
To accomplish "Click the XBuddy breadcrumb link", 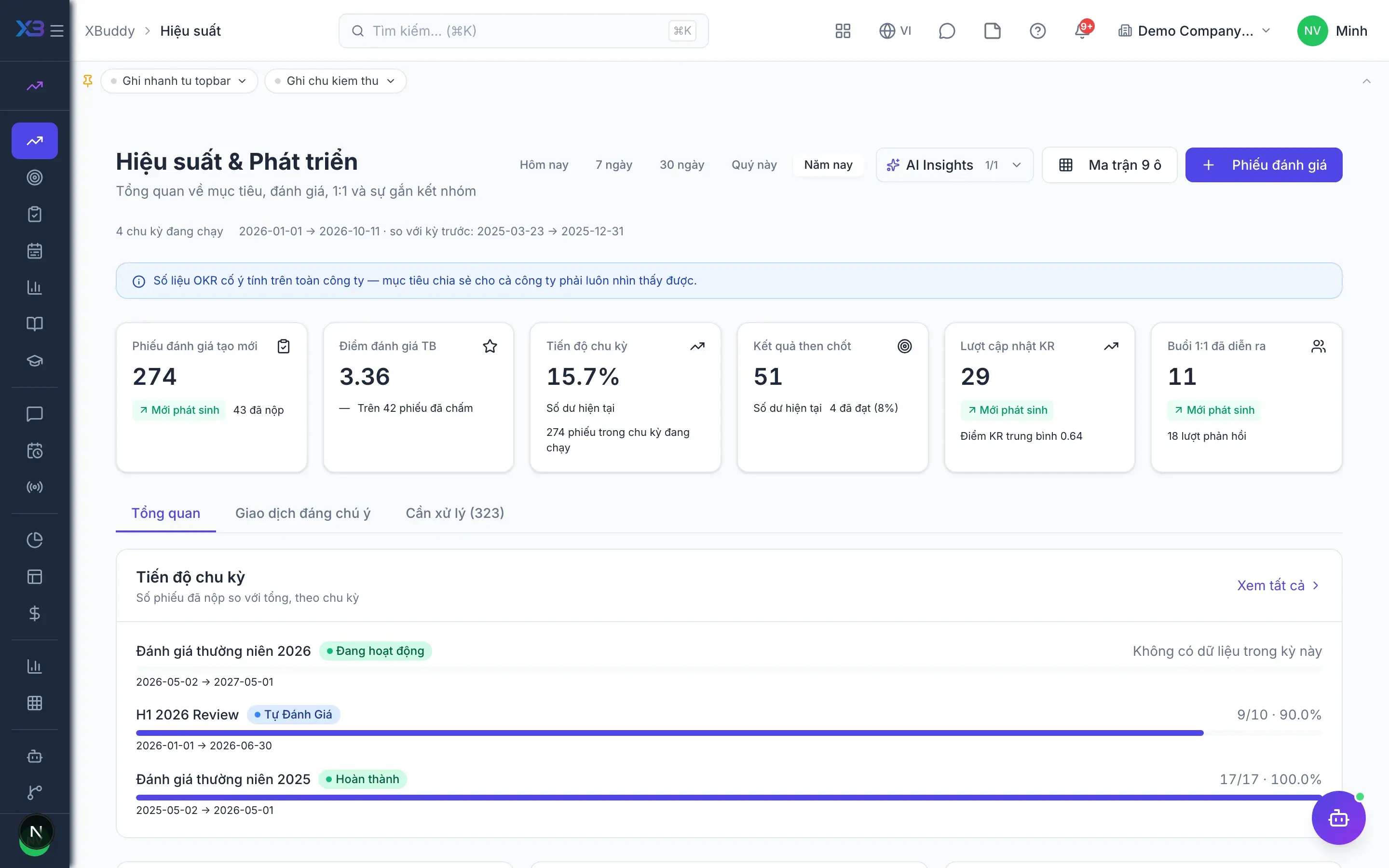I will 109,31.
